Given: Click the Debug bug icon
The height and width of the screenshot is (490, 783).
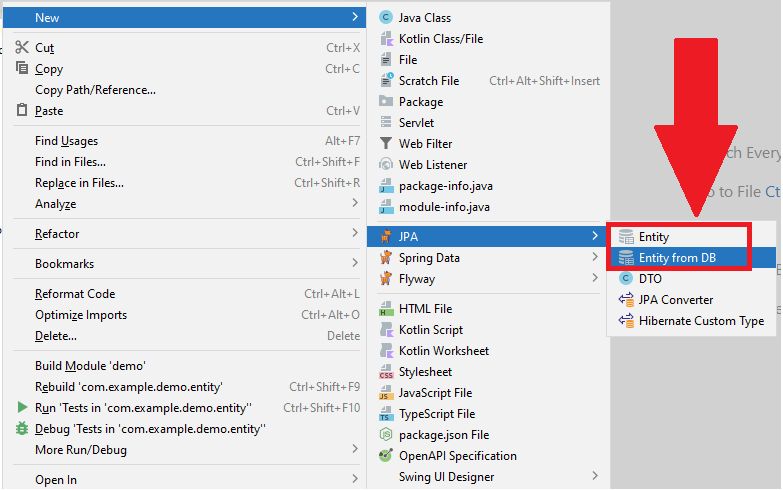Looking at the screenshot, I should pos(22,429).
